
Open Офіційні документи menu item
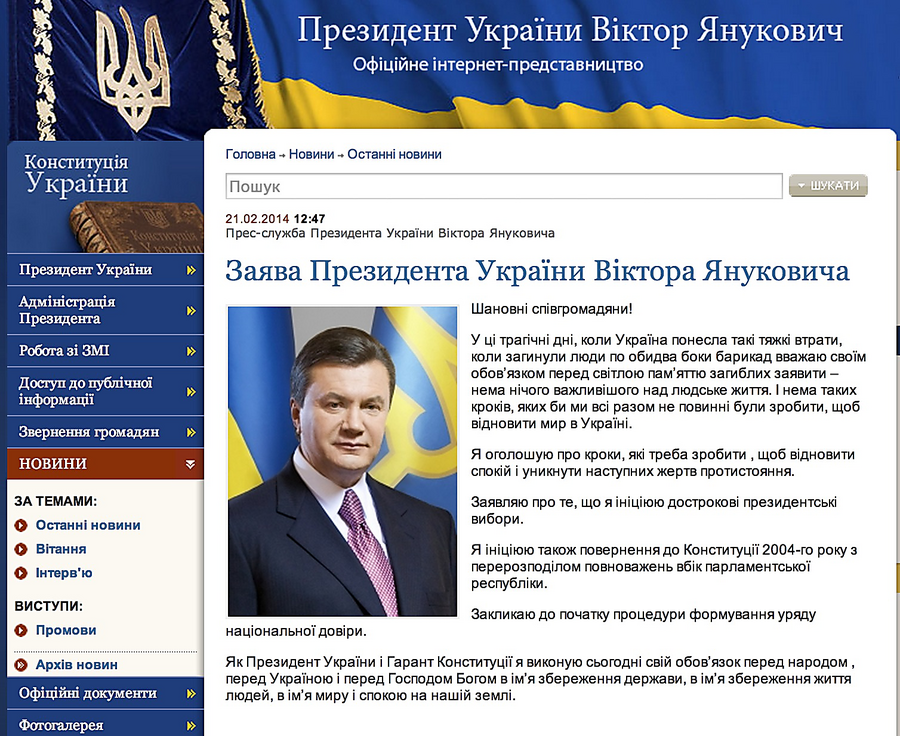pos(88,693)
